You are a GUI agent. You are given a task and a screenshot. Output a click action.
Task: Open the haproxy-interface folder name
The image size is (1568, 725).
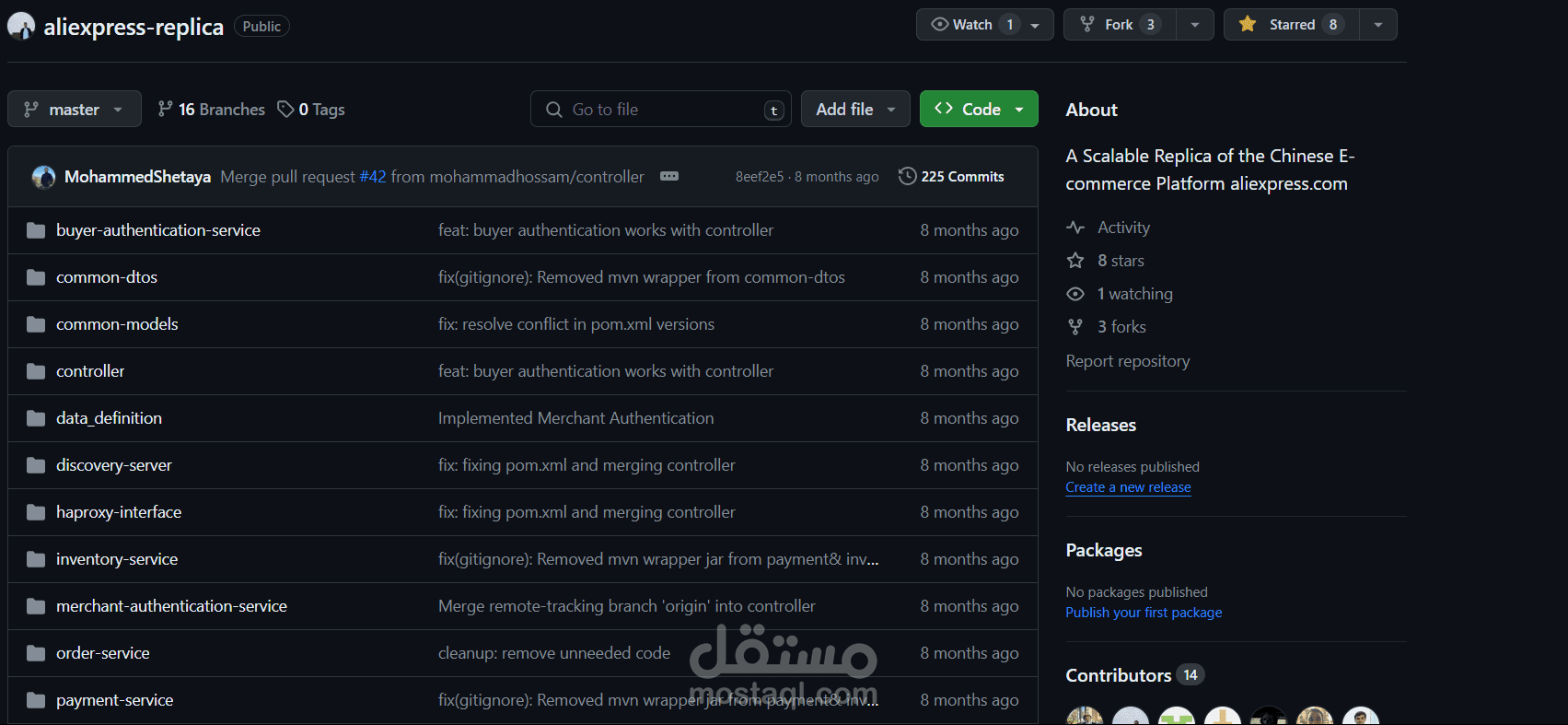coord(119,512)
